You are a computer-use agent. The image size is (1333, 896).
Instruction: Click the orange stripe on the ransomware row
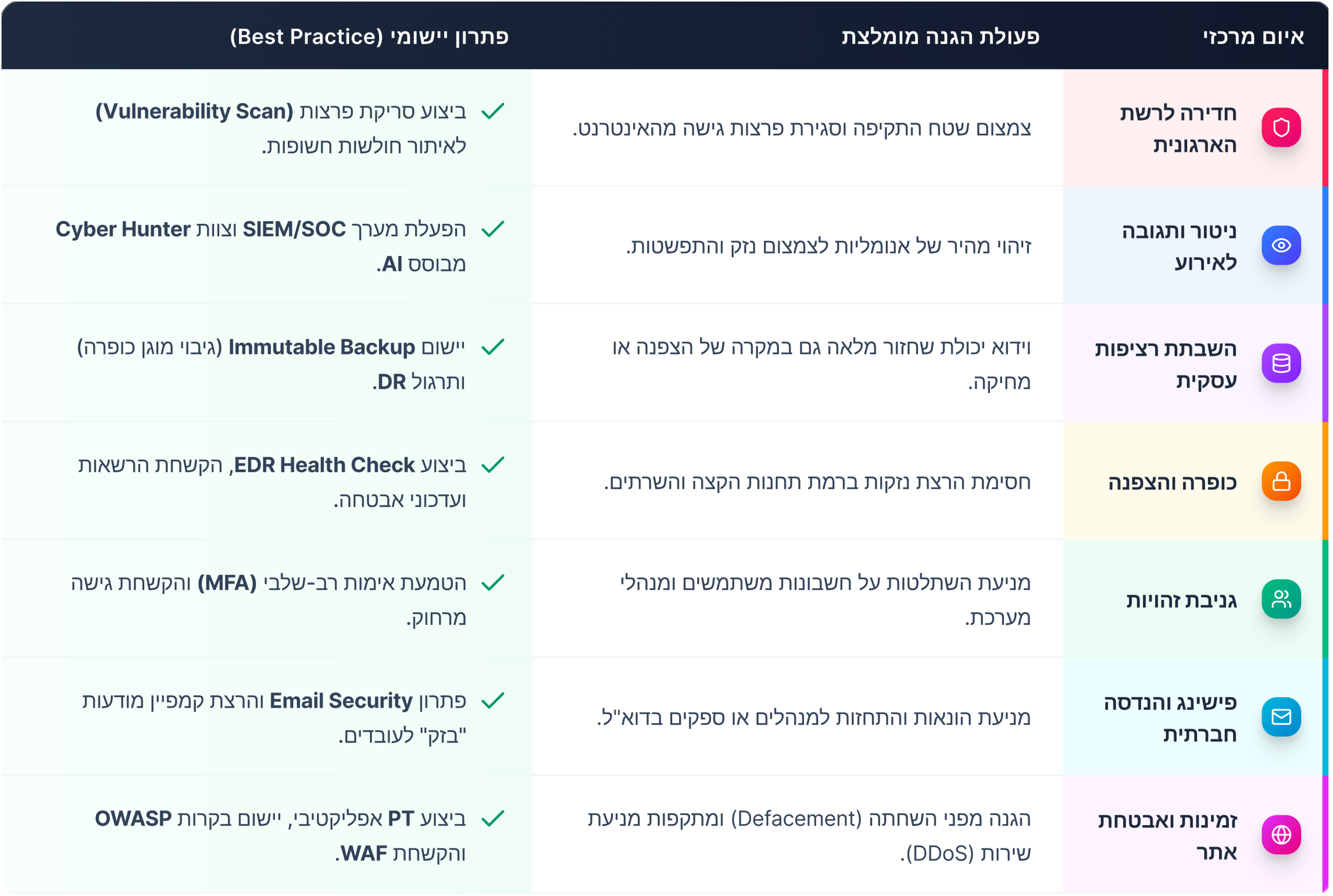[x=1325, y=481]
